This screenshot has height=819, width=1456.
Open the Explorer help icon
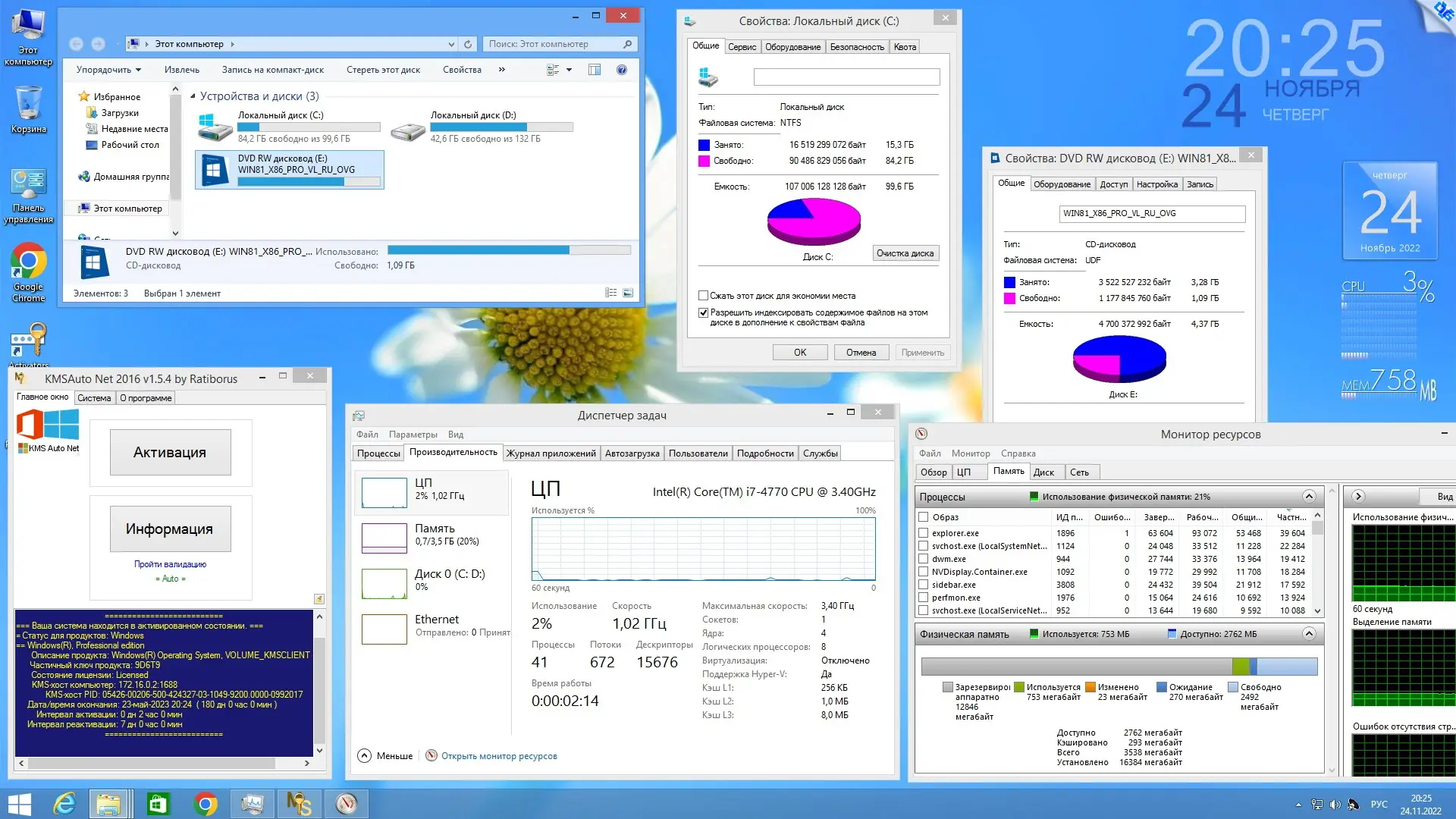[x=621, y=70]
